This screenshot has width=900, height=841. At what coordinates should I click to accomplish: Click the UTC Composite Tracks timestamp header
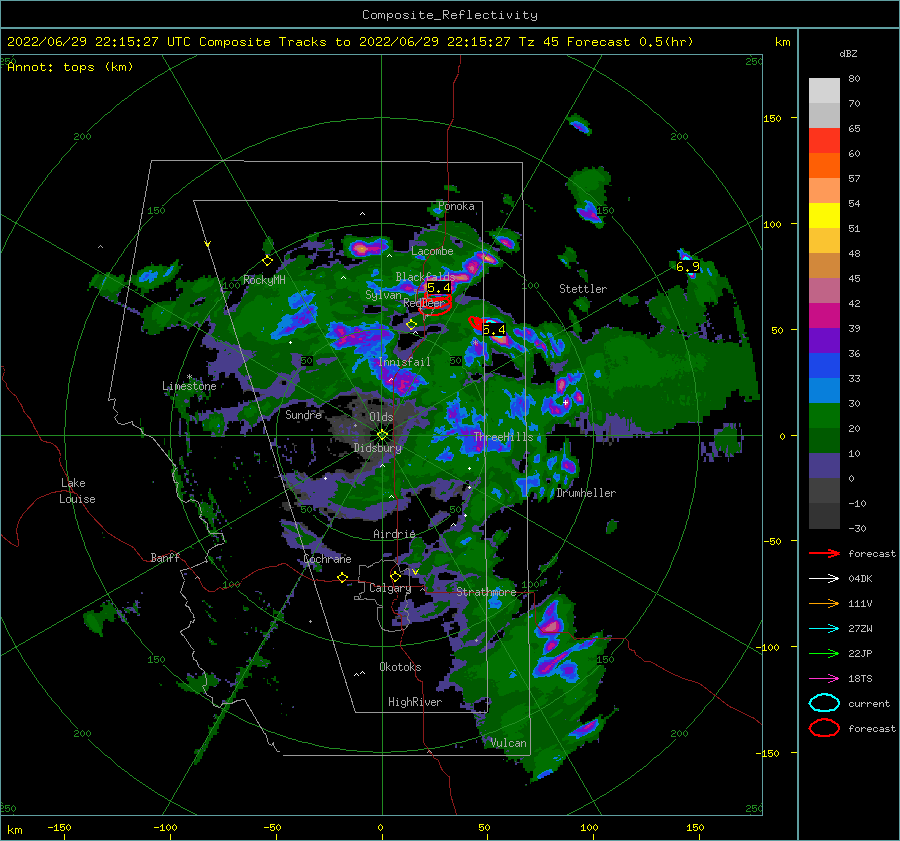point(350,42)
